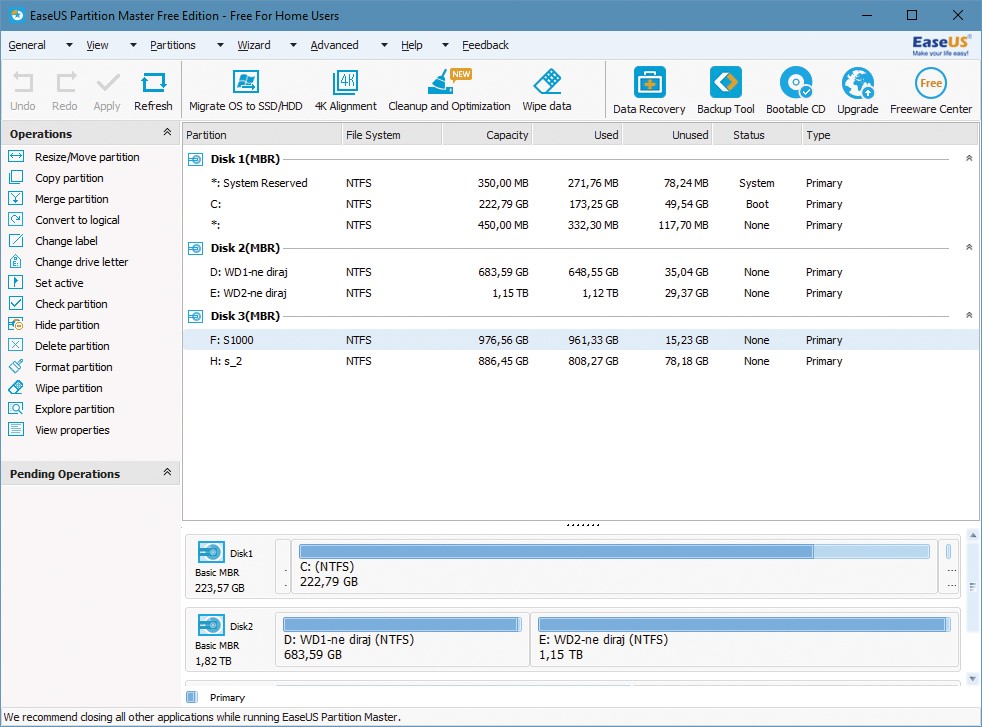Open the Wizard menu
The width and height of the screenshot is (982, 727).
pos(254,45)
